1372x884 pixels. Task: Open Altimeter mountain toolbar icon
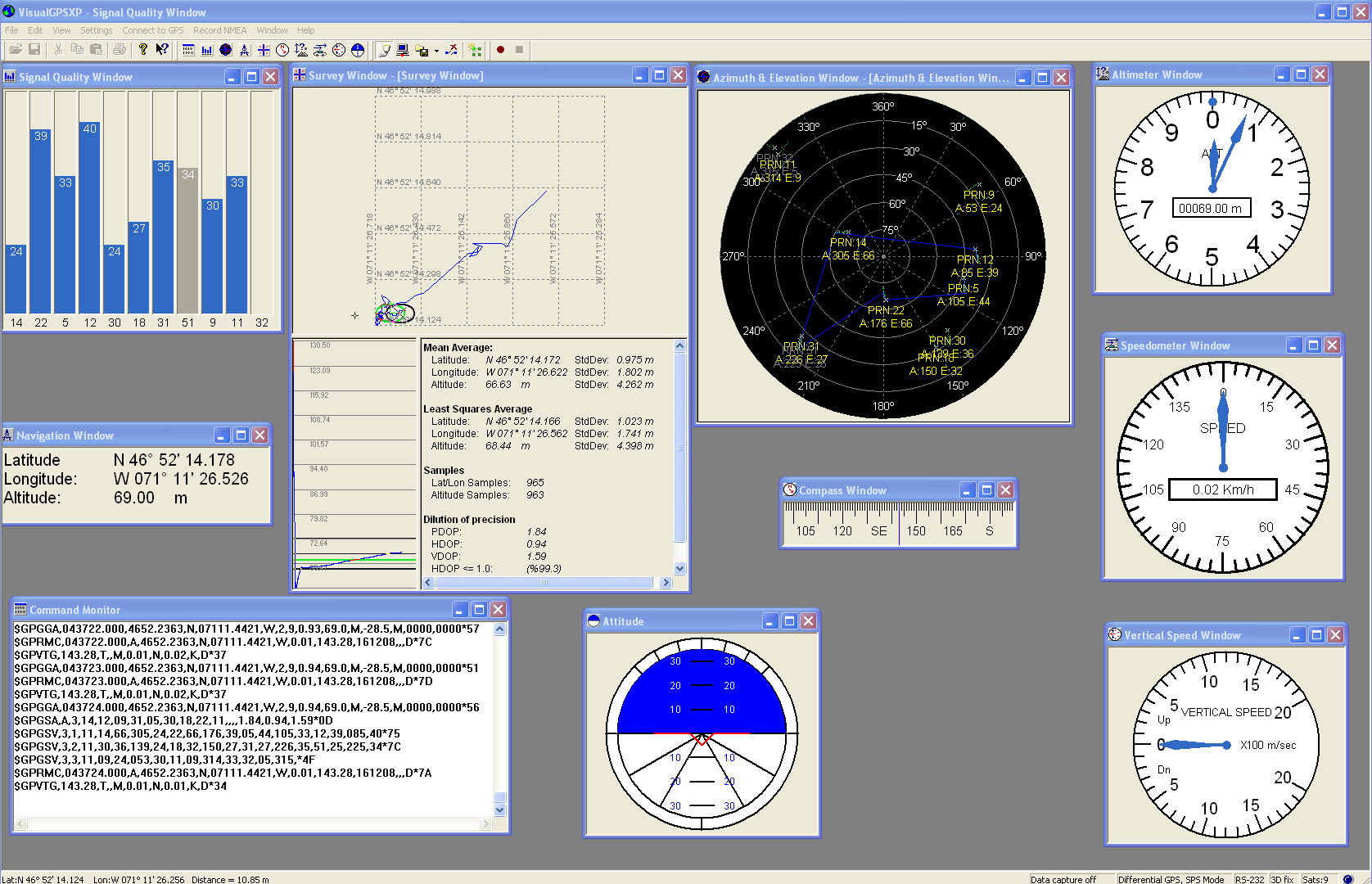(x=301, y=50)
